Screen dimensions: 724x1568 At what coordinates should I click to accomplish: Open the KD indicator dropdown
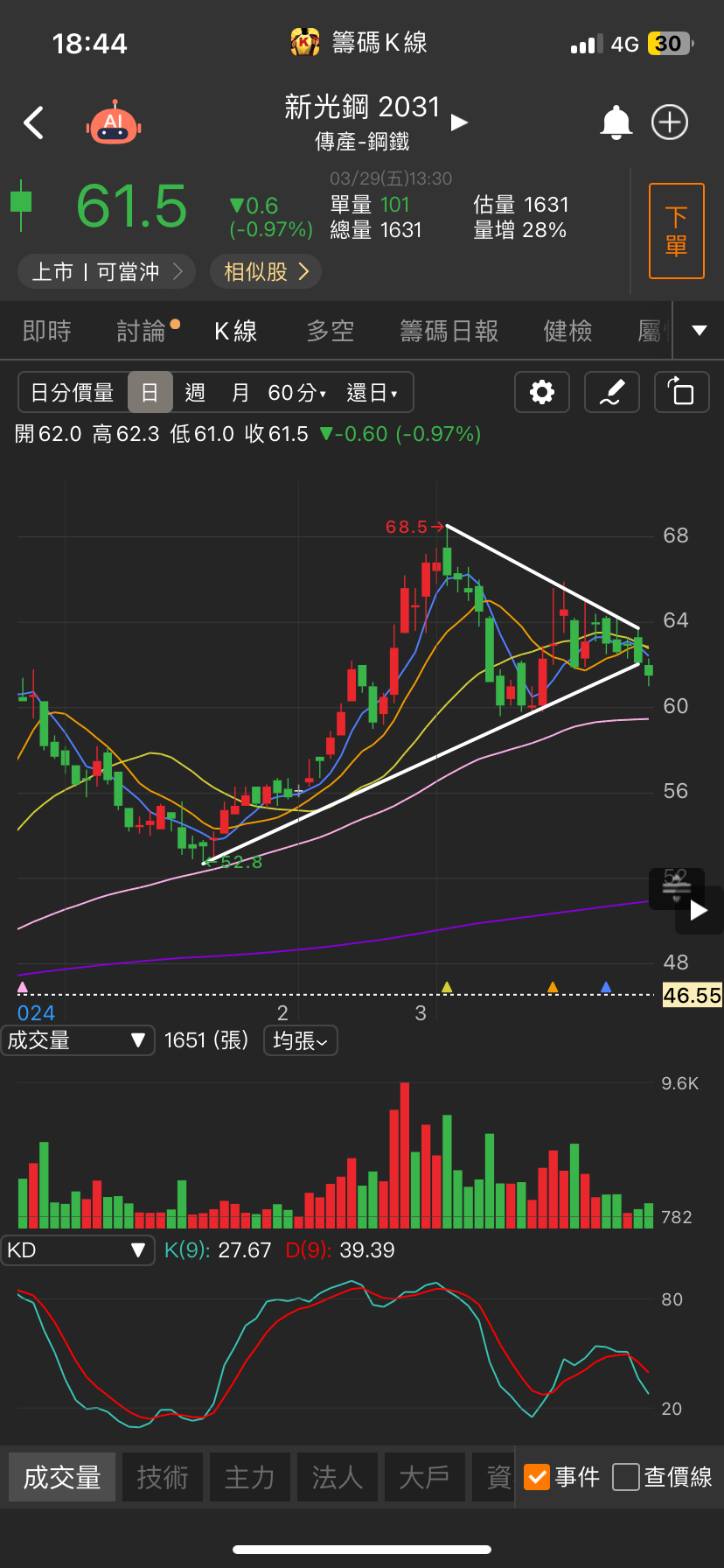pyautogui.click(x=78, y=1250)
